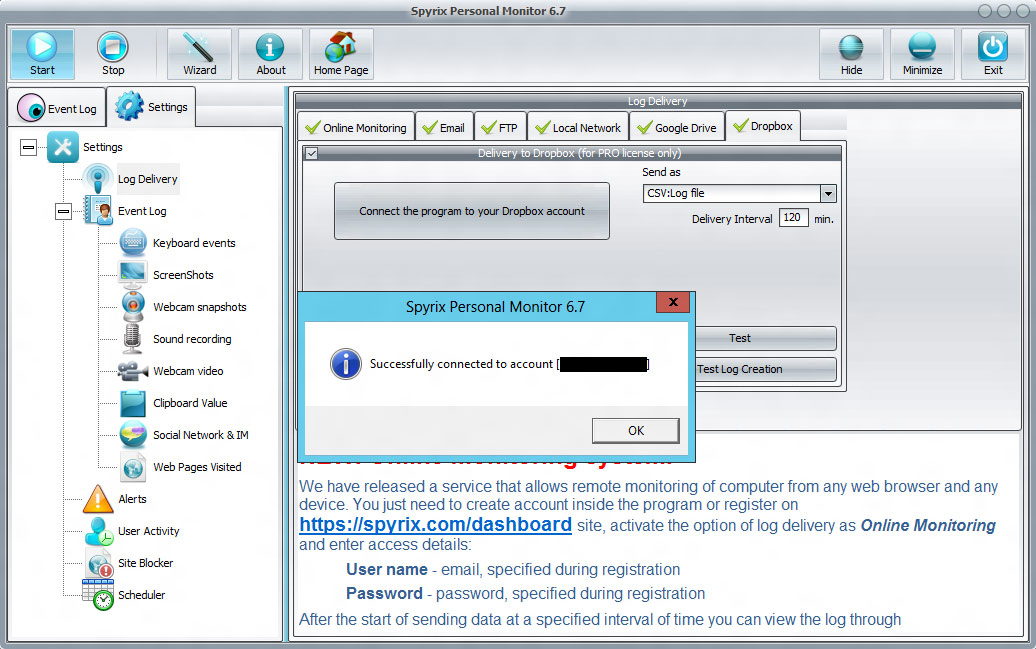Open the Online Monitoring tab

356,128
